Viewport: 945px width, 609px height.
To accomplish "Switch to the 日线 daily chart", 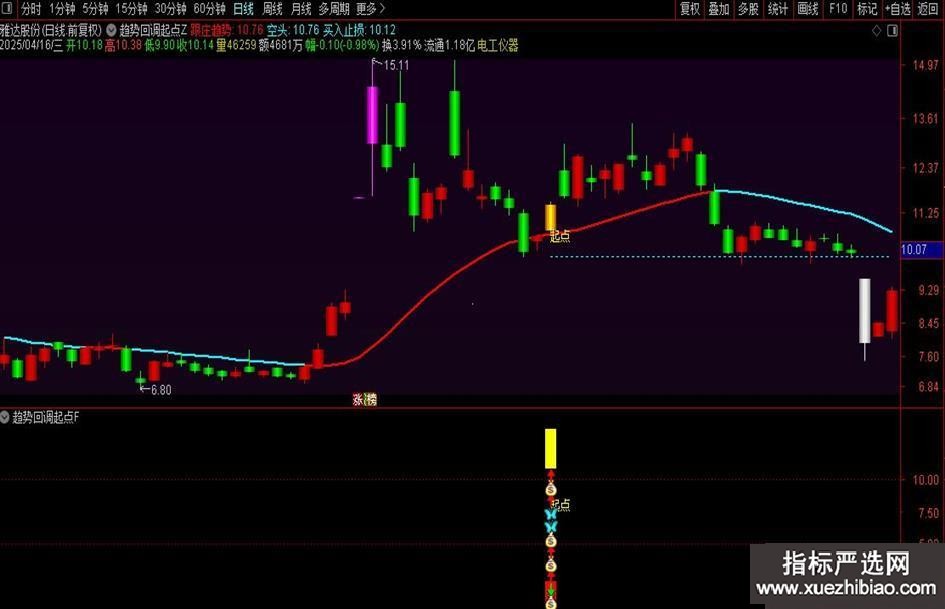I will 243,9.
